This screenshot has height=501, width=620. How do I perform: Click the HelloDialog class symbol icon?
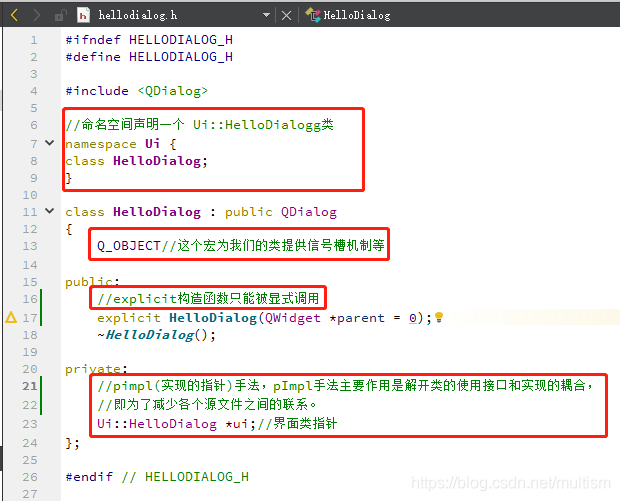pyautogui.click(x=313, y=15)
